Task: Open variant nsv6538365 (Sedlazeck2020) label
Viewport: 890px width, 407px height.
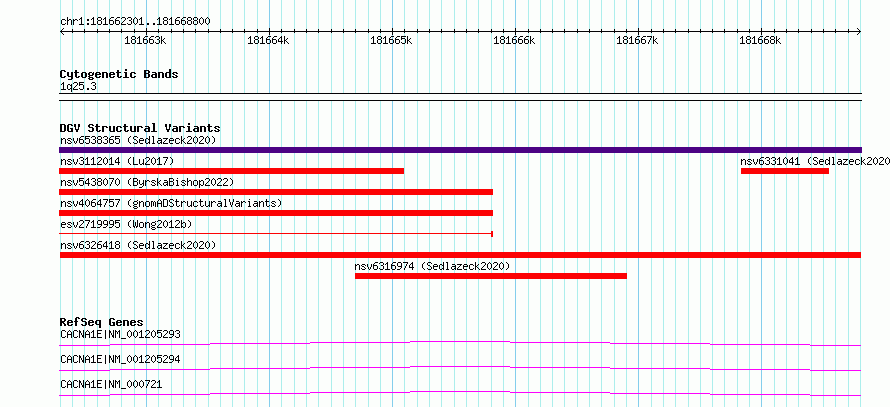Action: (x=138, y=140)
